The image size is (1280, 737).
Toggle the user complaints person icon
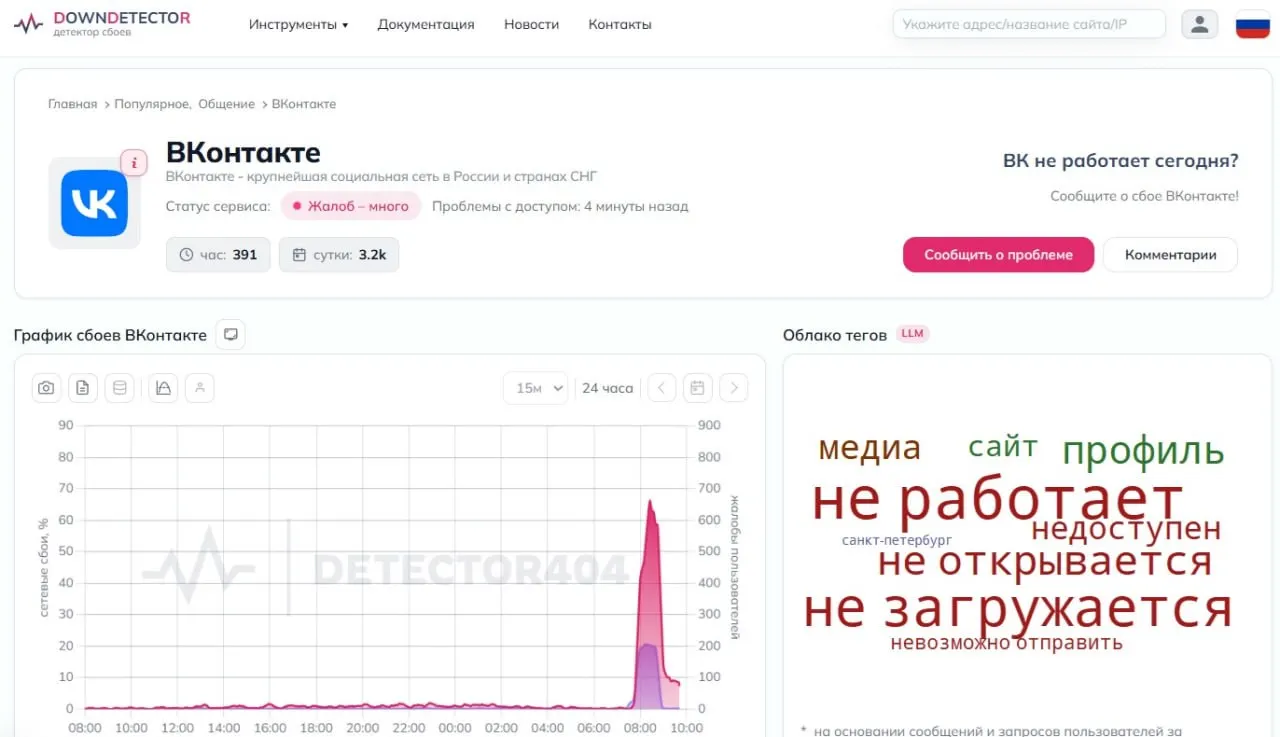200,388
